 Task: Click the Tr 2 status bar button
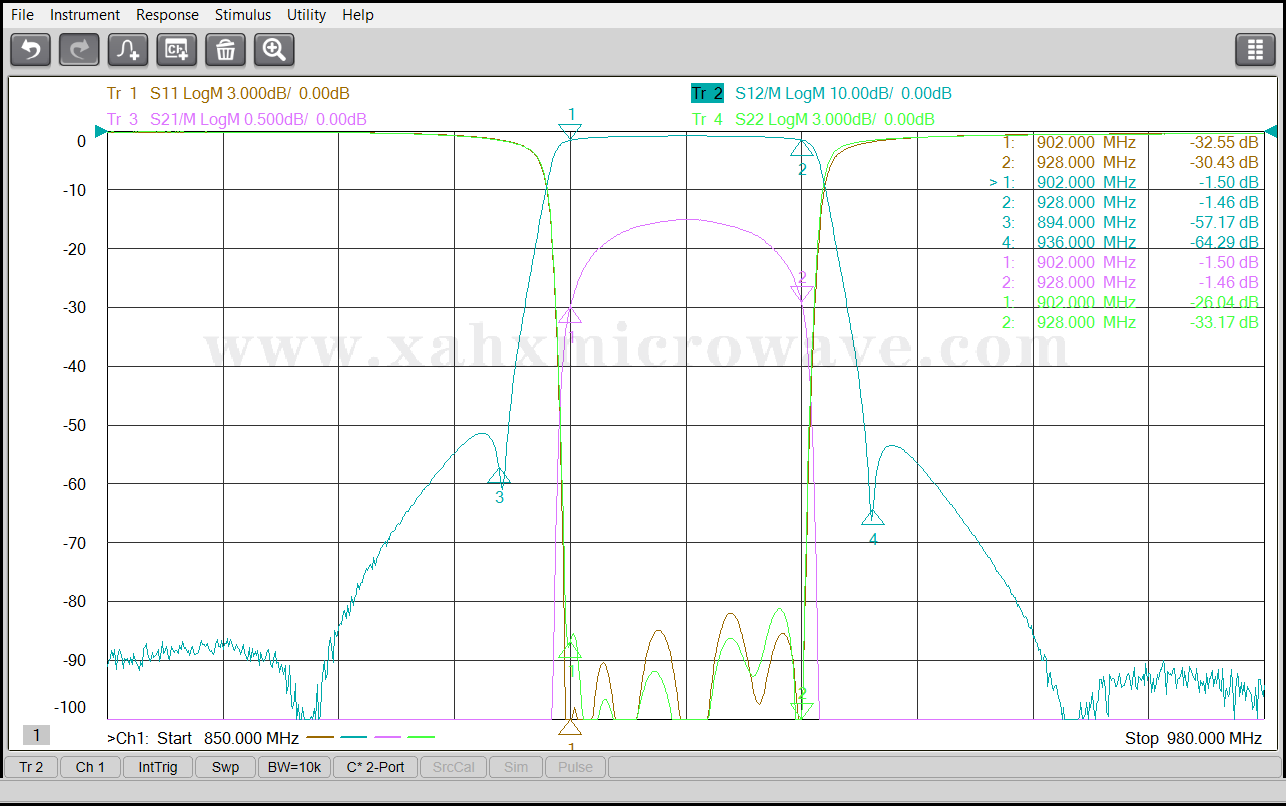[31, 767]
